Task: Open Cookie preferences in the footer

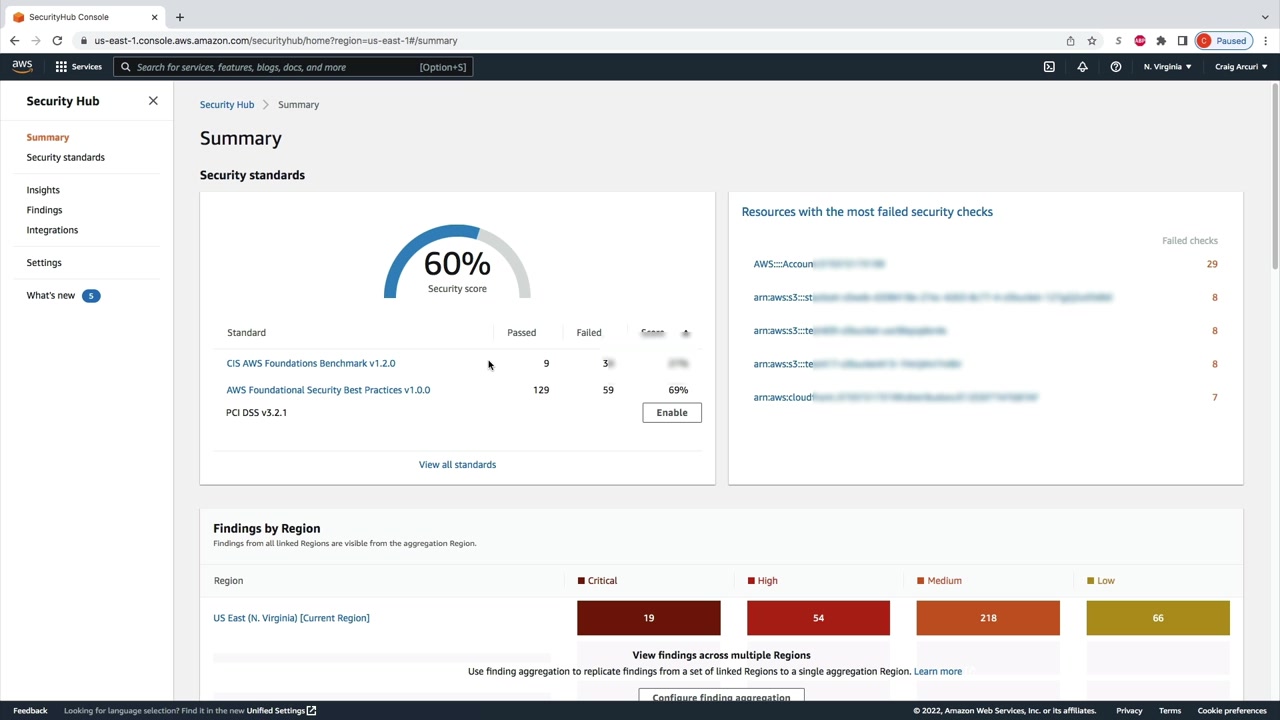Action: point(1232,711)
